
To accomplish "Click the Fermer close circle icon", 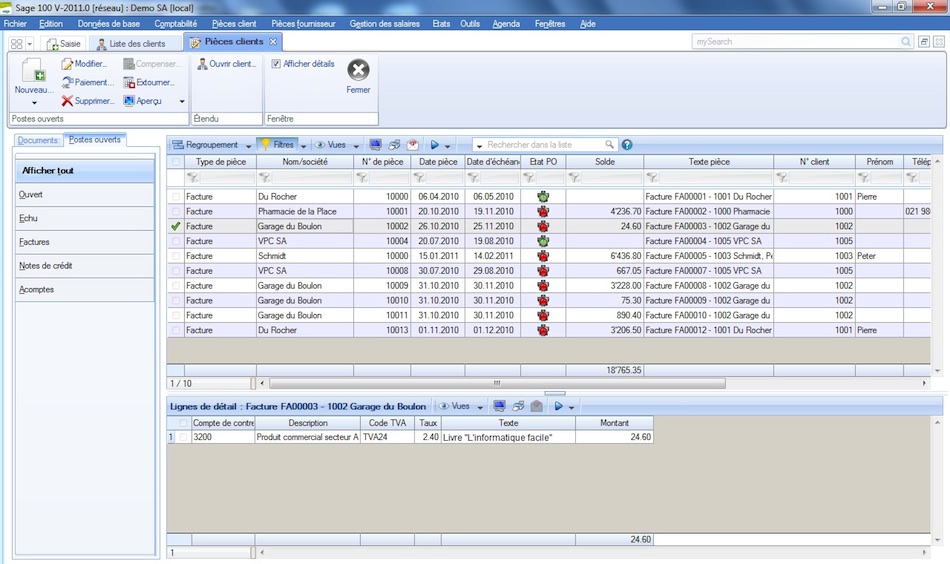I will pos(358,70).
